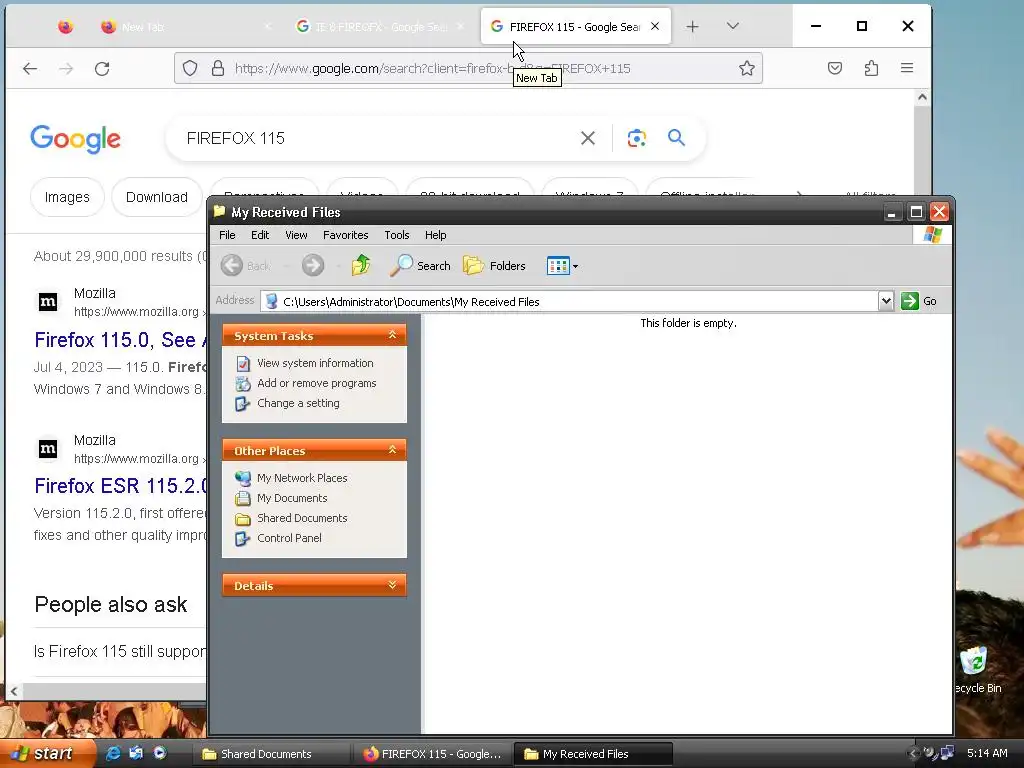
Task: Click Show Desktop quick launch icon
Action: (136, 754)
